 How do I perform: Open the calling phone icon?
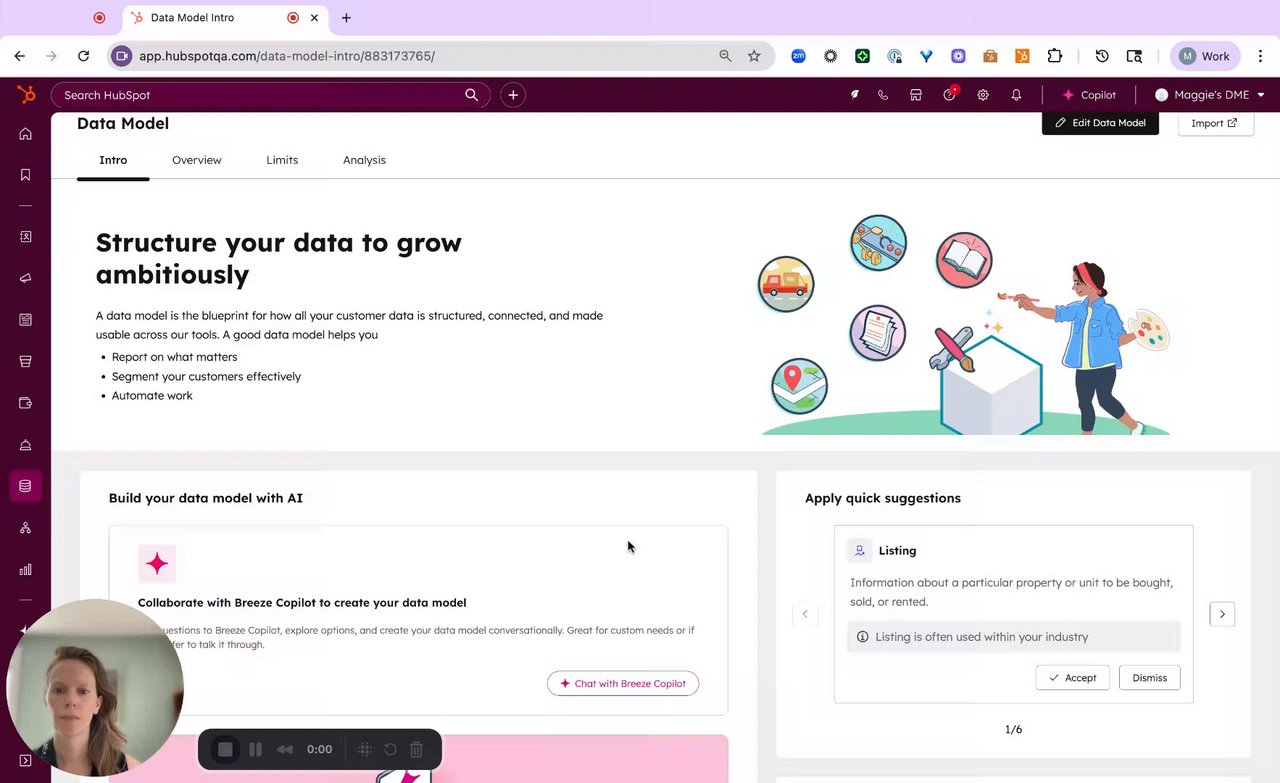[883, 95]
